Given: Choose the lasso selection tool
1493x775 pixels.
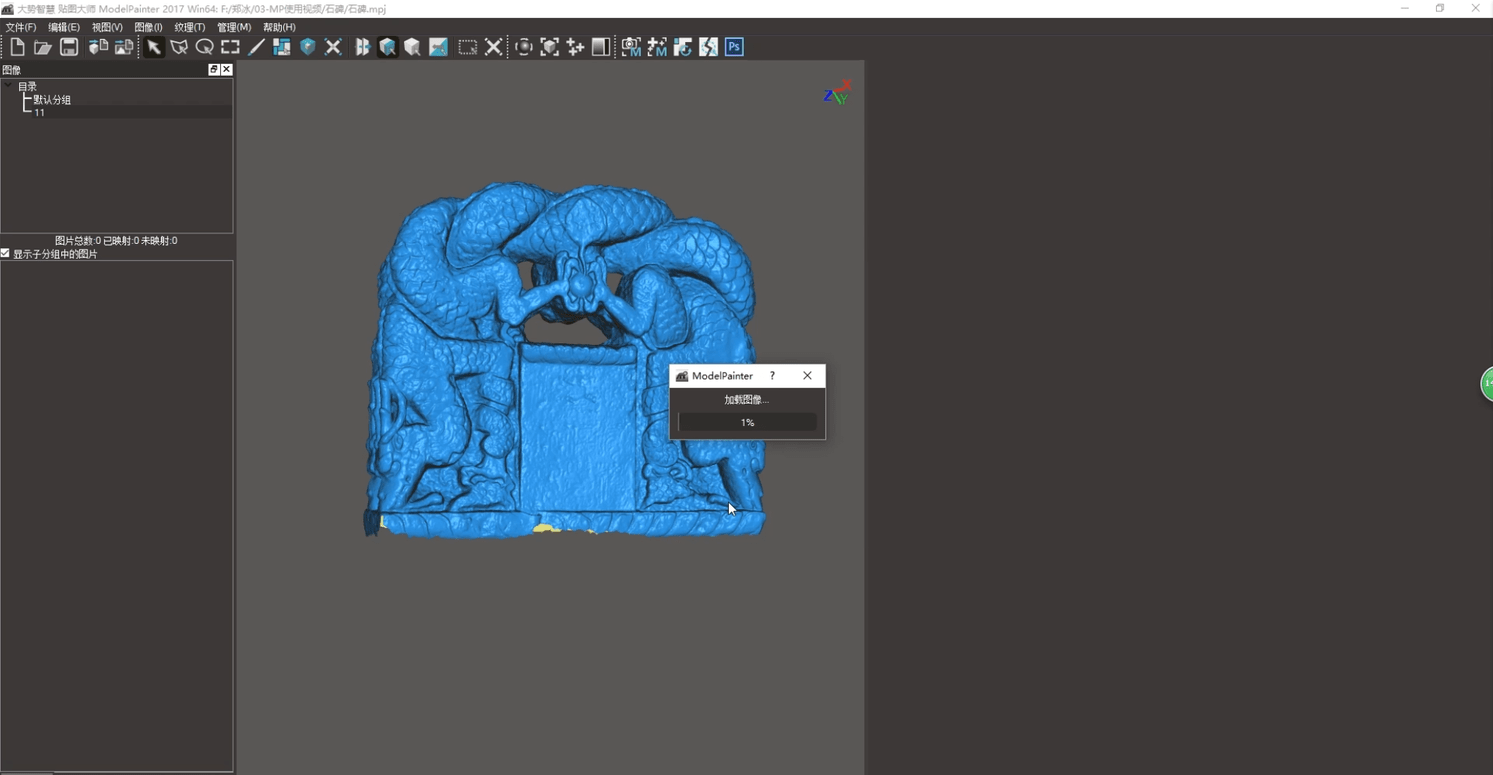Looking at the screenshot, I should [x=204, y=47].
